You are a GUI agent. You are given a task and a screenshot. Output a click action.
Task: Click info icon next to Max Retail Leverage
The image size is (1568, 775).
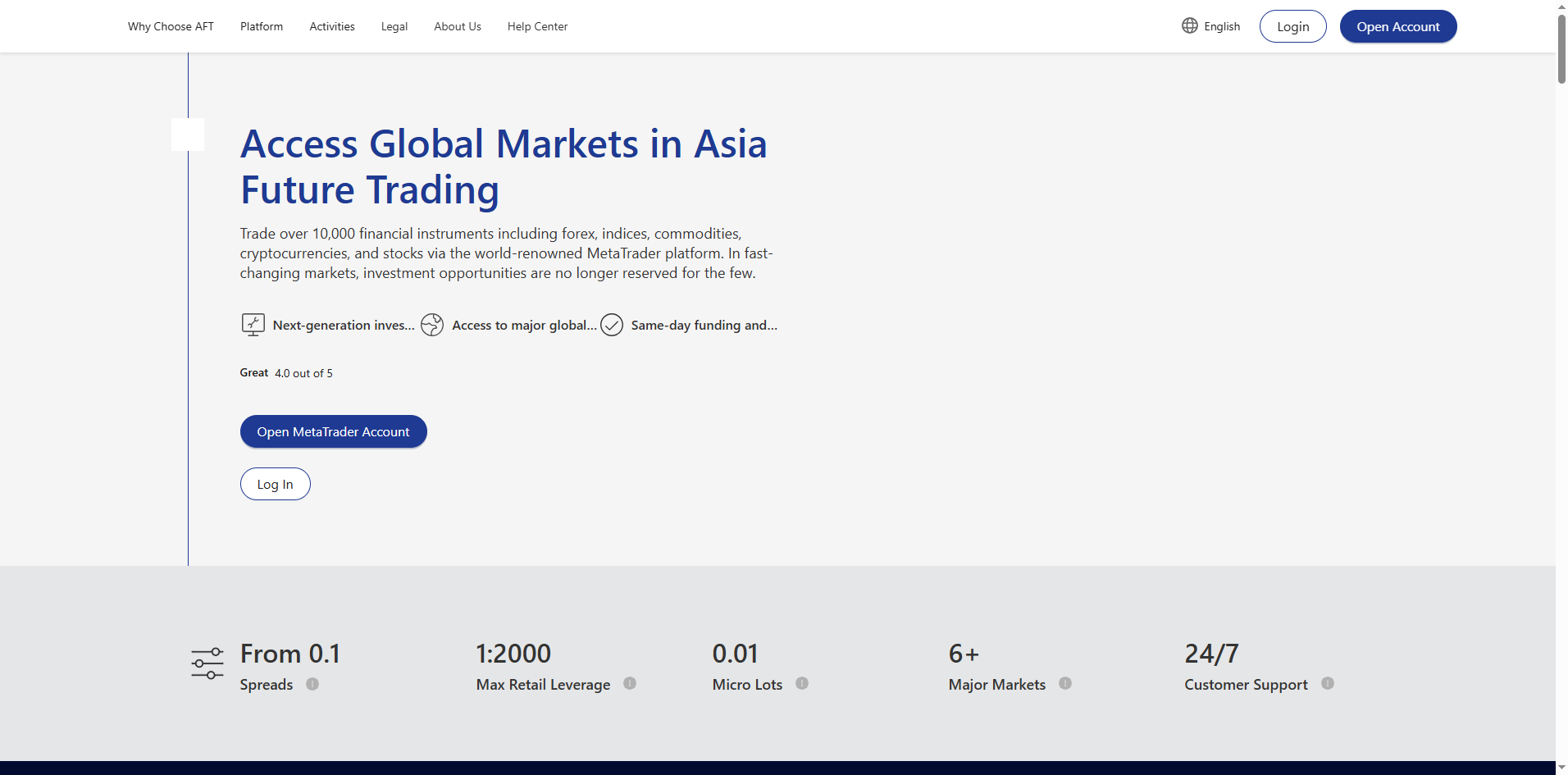pos(630,683)
